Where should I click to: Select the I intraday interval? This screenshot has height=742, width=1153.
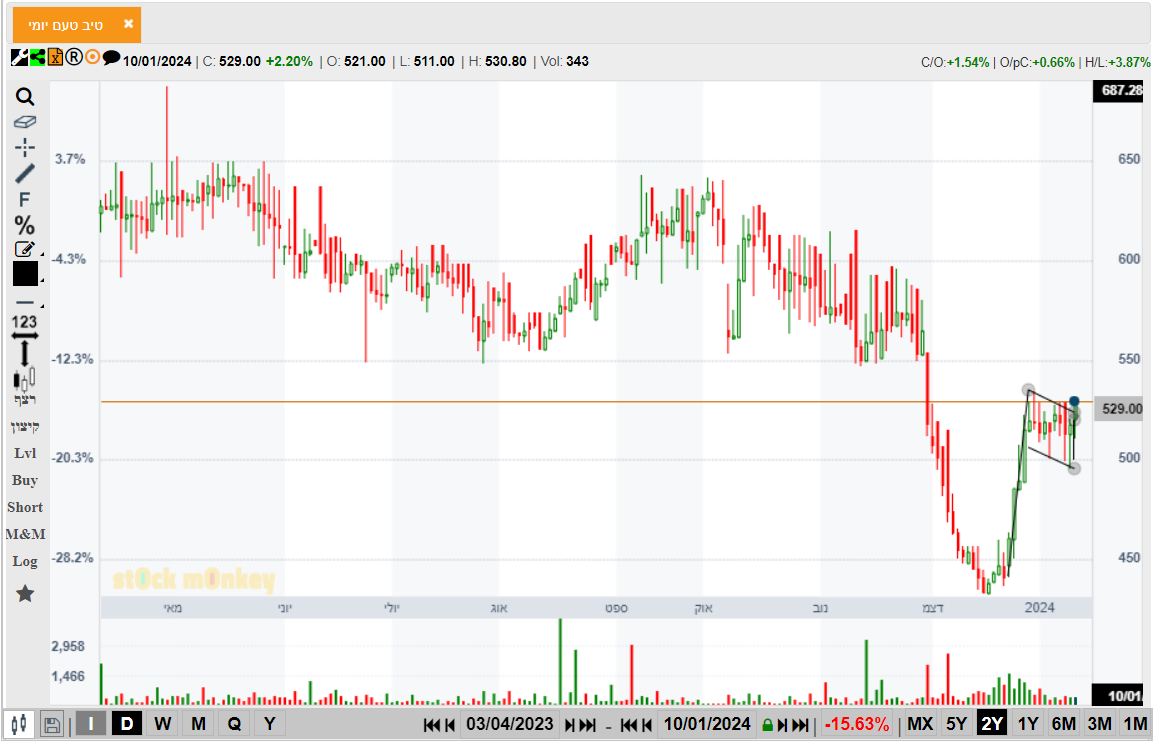[91, 724]
